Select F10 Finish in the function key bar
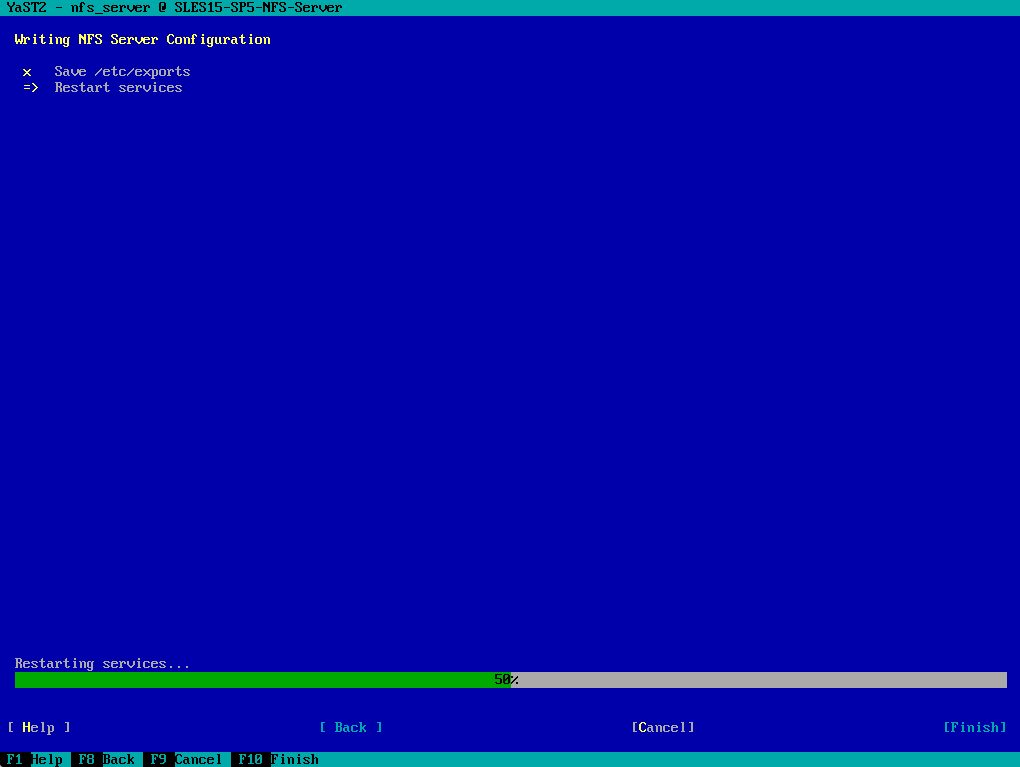Image resolution: width=1020 pixels, height=767 pixels. pos(275,759)
